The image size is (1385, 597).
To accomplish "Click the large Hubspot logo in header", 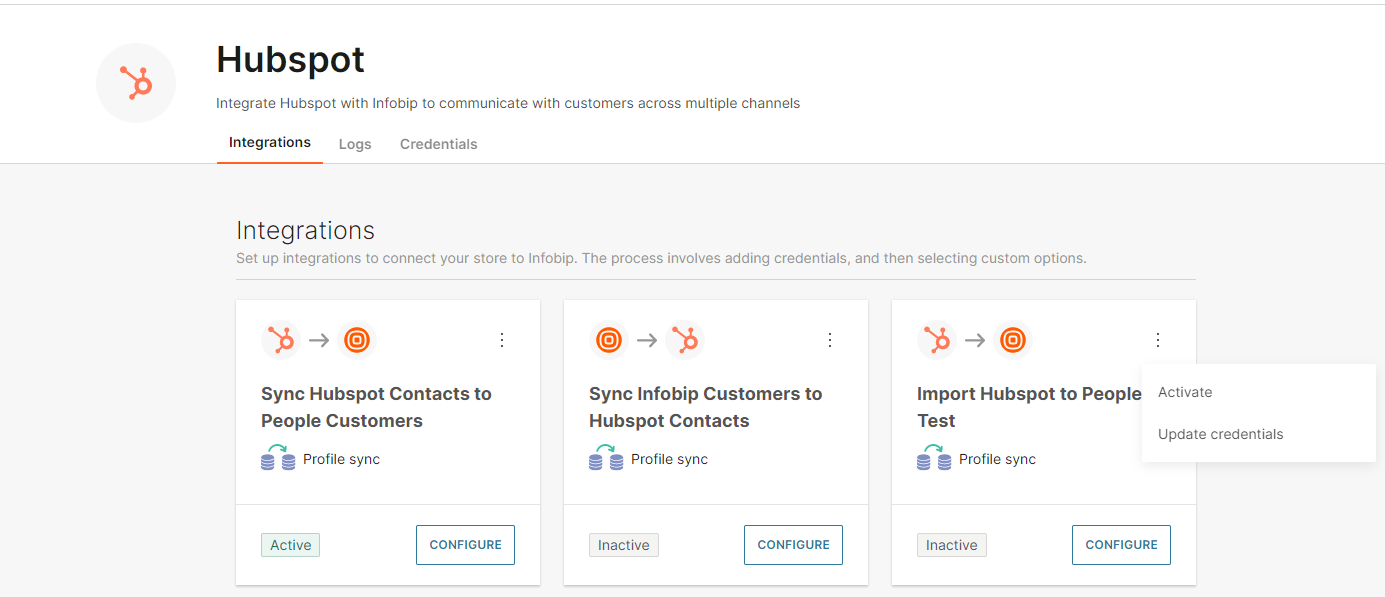I will point(136,83).
